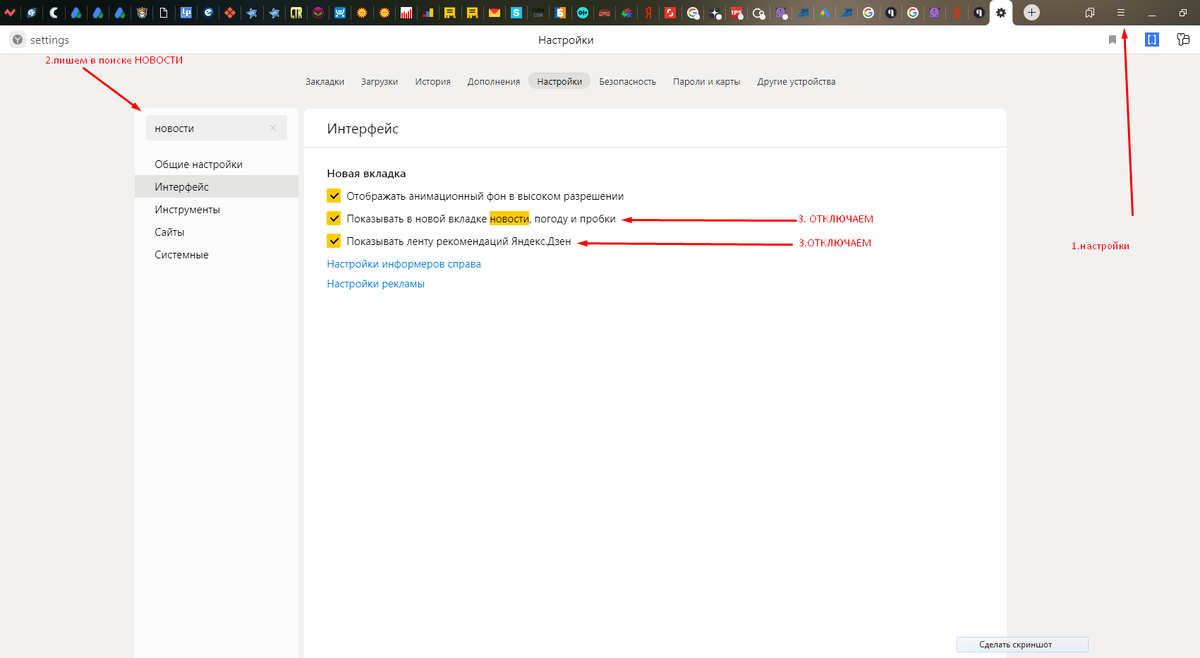Click the settings address bar text
The height and width of the screenshot is (658, 1200).
50,40
